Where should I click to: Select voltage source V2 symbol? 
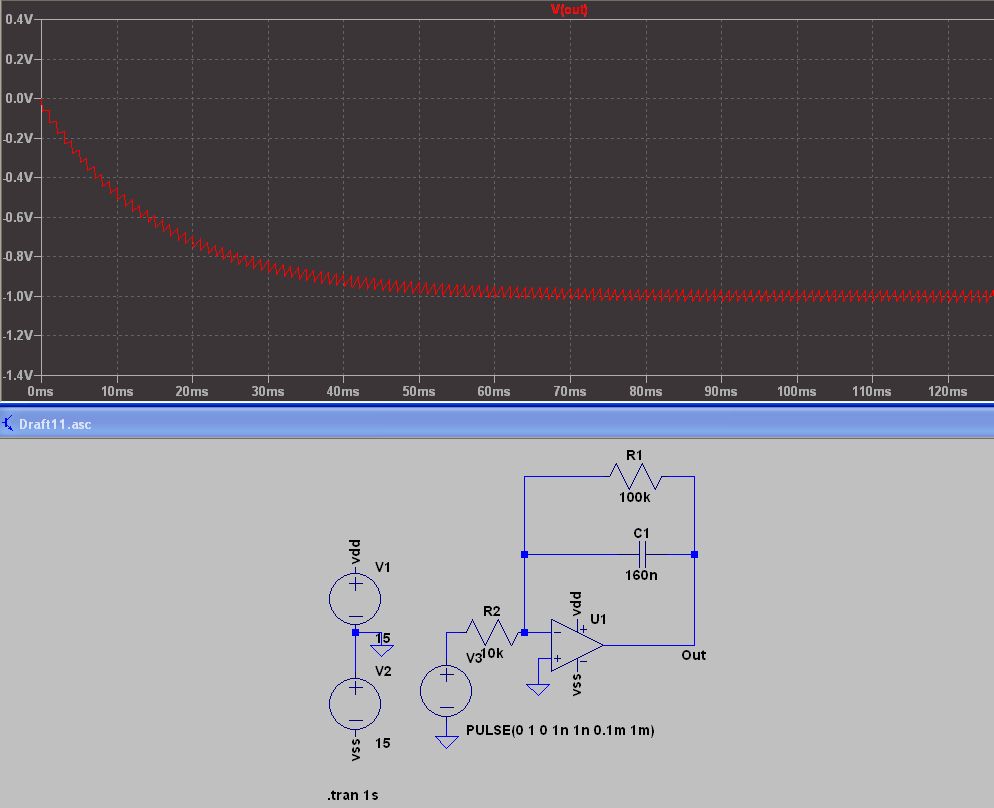point(355,703)
